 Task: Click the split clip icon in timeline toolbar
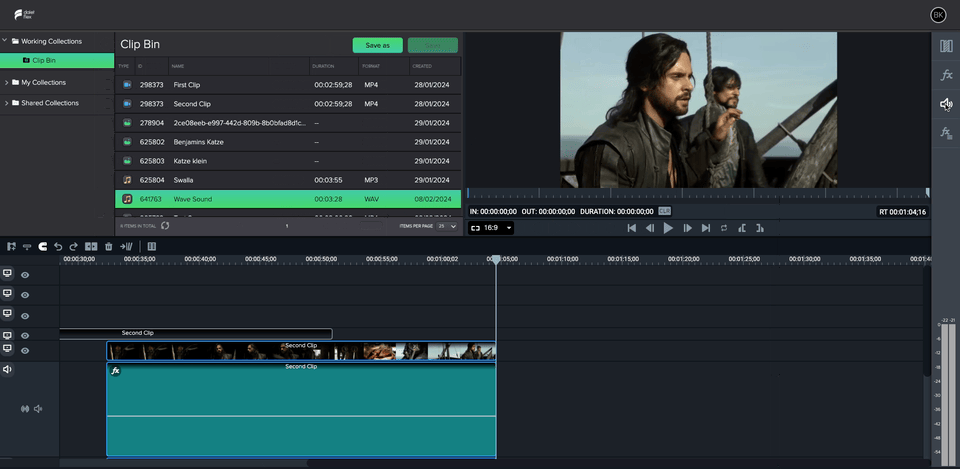[91, 246]
